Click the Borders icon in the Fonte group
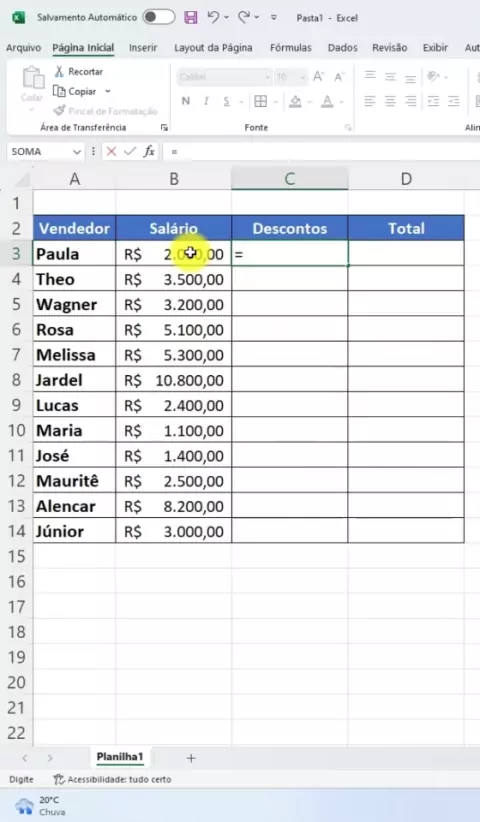 pos(260,101)
